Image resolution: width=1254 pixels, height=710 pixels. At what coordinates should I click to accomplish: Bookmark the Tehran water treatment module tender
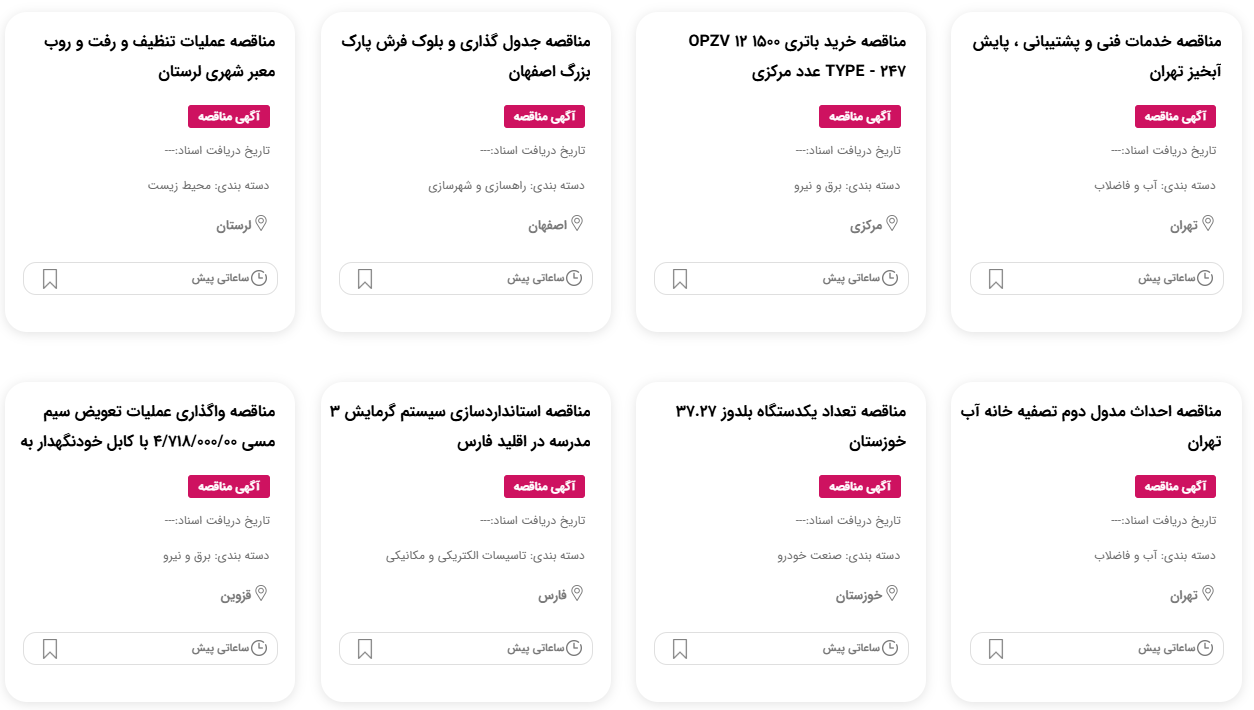pos(996,649)
